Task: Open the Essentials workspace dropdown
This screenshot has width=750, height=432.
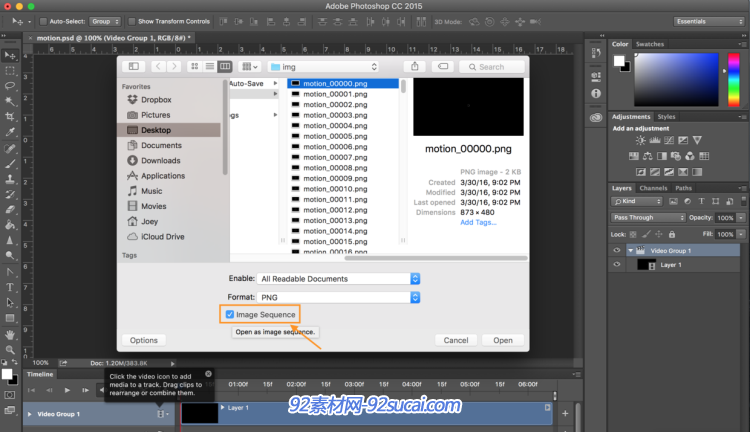Action: [709, 22]
